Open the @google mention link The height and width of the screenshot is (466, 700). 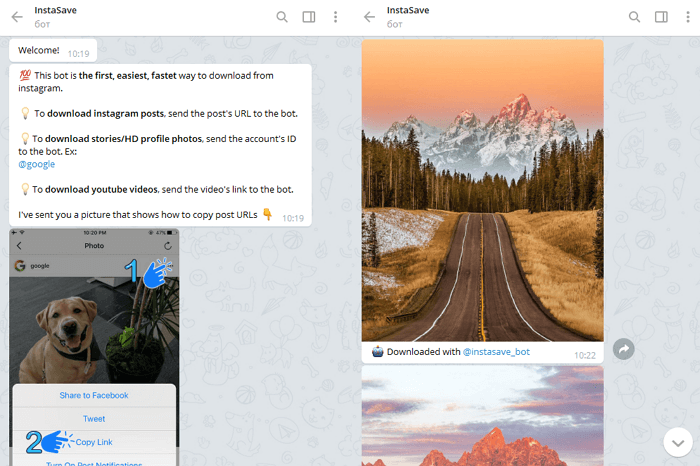tap(36, 164)
